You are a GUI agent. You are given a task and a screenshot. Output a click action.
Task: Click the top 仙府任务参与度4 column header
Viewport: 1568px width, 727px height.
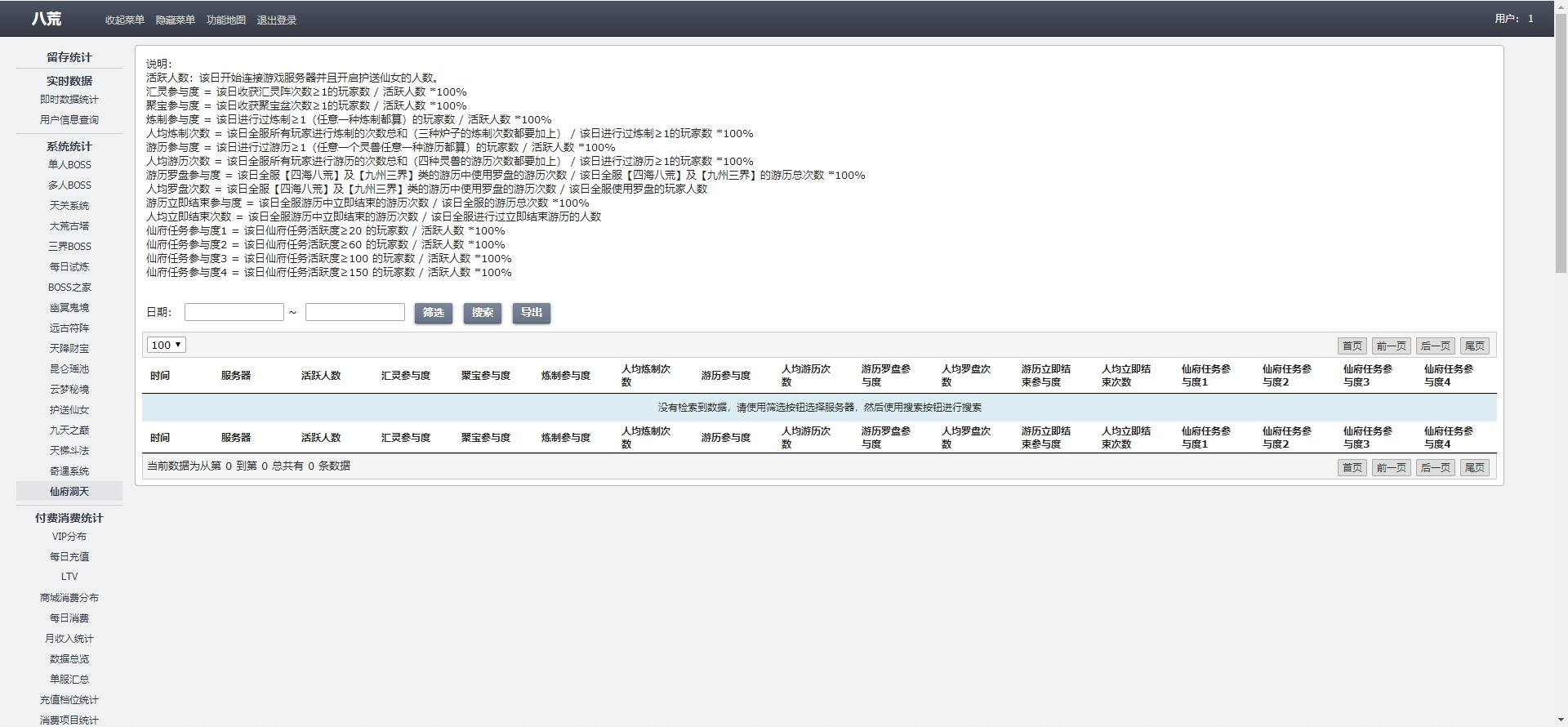click(x=1449, y=376)
